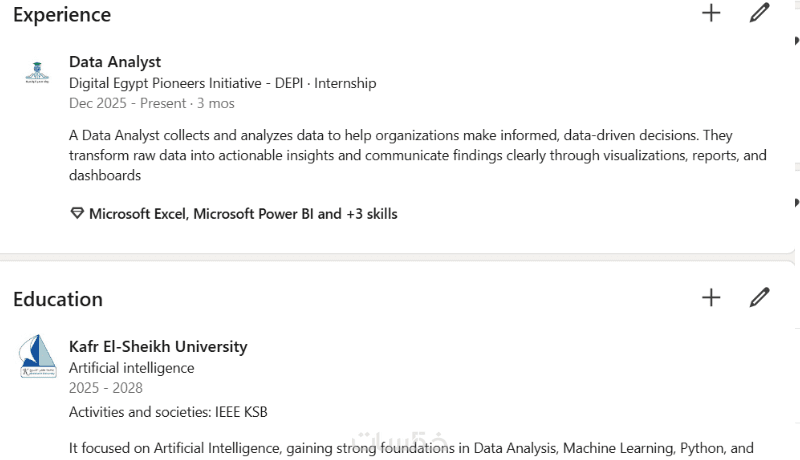Click the diamond skills icon
Viewport: 800px width, 460px height.
(76, 214)
